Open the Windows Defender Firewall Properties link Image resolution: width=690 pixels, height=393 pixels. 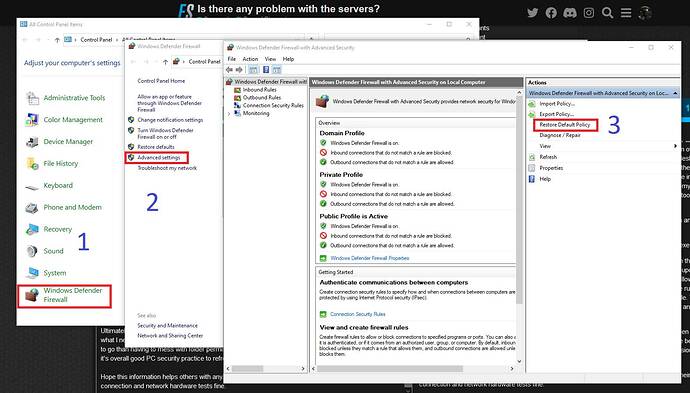370,258
